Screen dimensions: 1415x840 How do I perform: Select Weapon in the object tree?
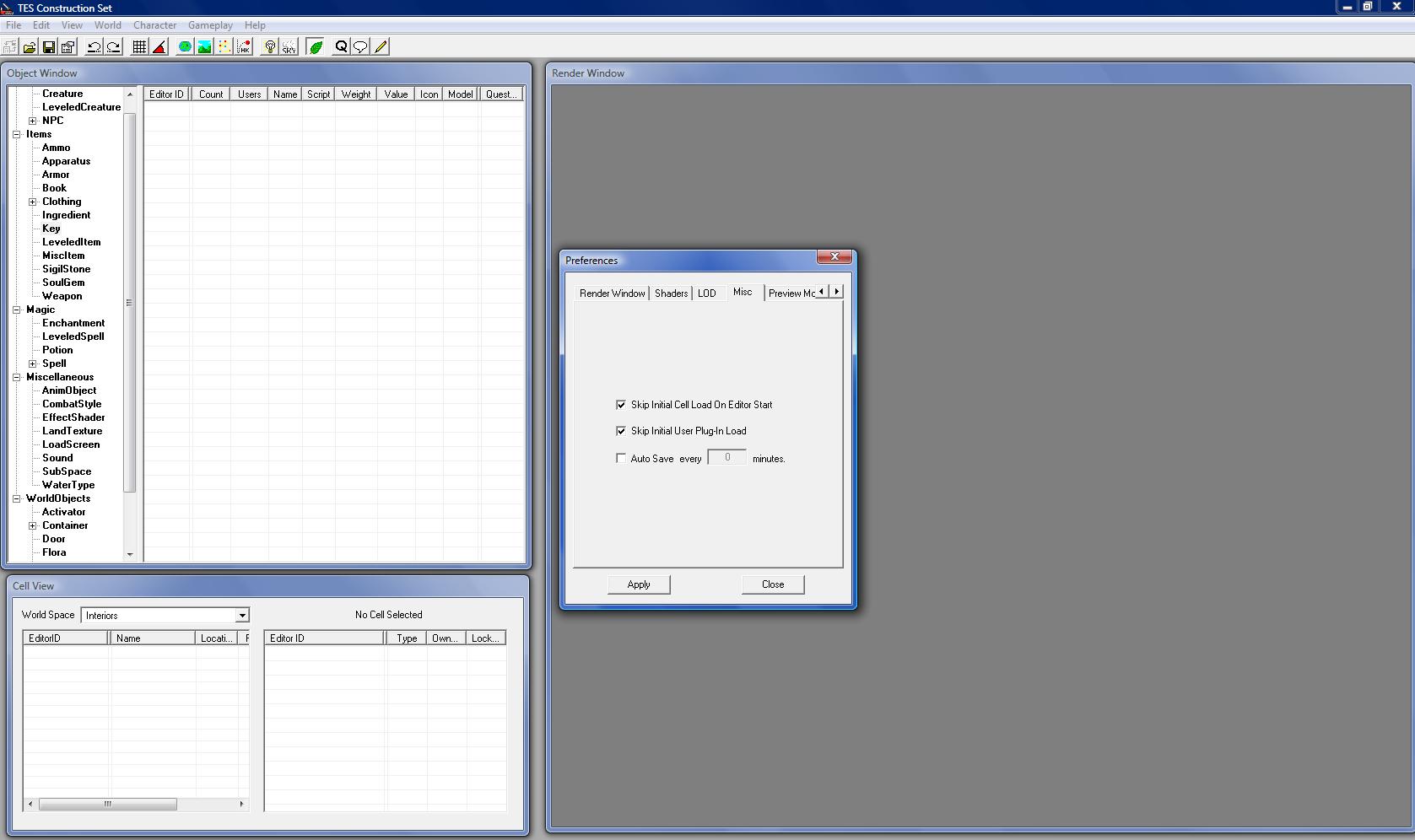(x=62, y=296)
